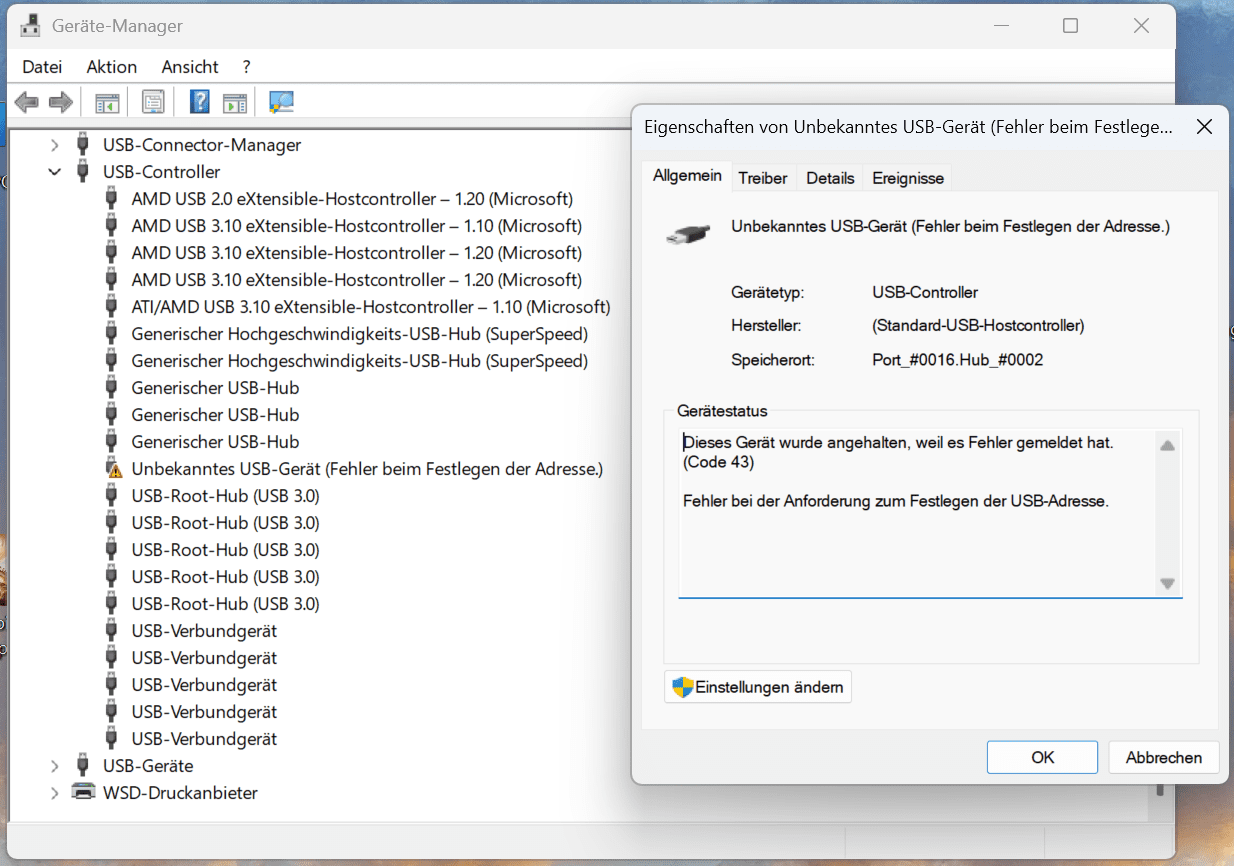Collapse the USB-Controller node
The height and width of the screenshot is (866, 1234).
coord(55,172)
